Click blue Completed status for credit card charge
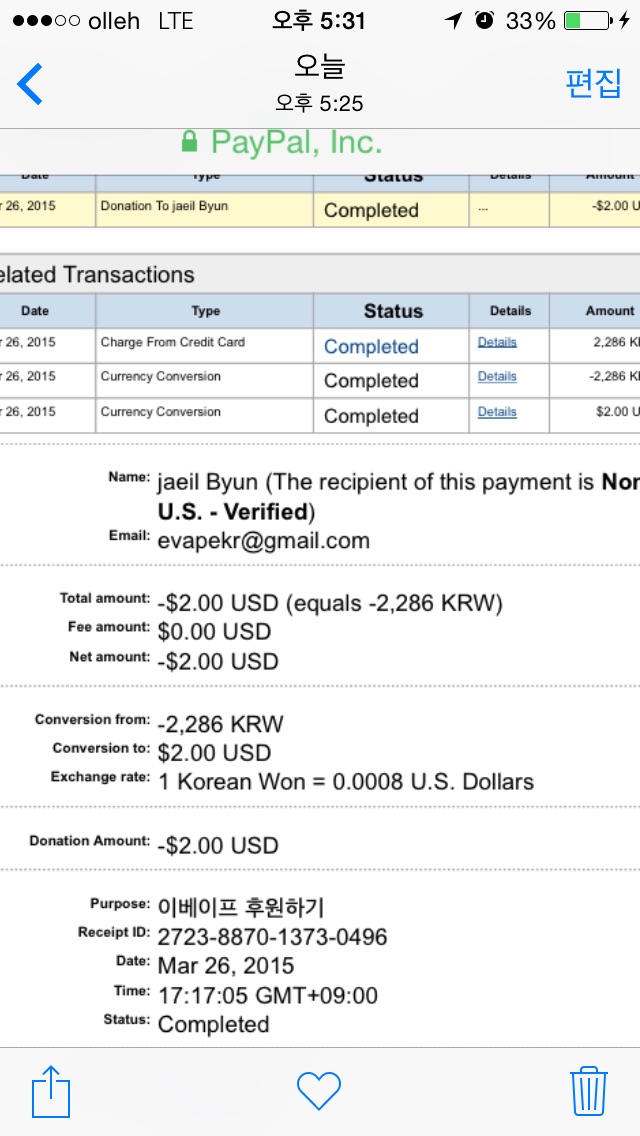 (x=371, y=347)
